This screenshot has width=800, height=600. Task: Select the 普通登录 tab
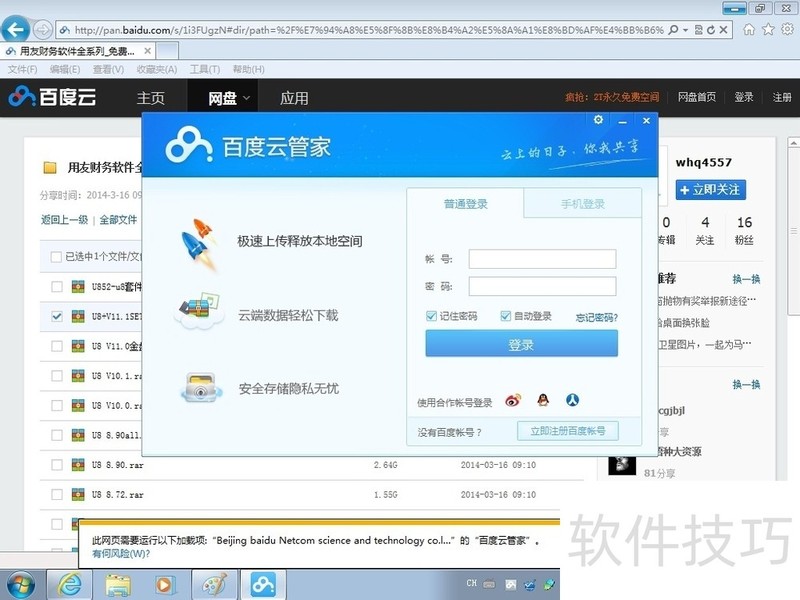[465, 204]
